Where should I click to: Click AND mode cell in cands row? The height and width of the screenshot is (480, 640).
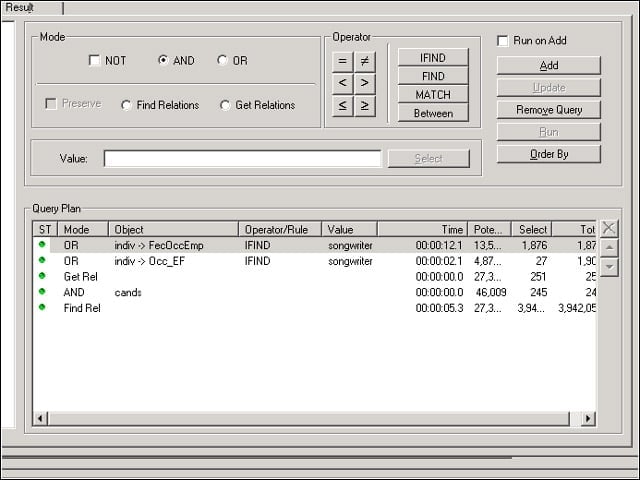(x=74, y=292)
